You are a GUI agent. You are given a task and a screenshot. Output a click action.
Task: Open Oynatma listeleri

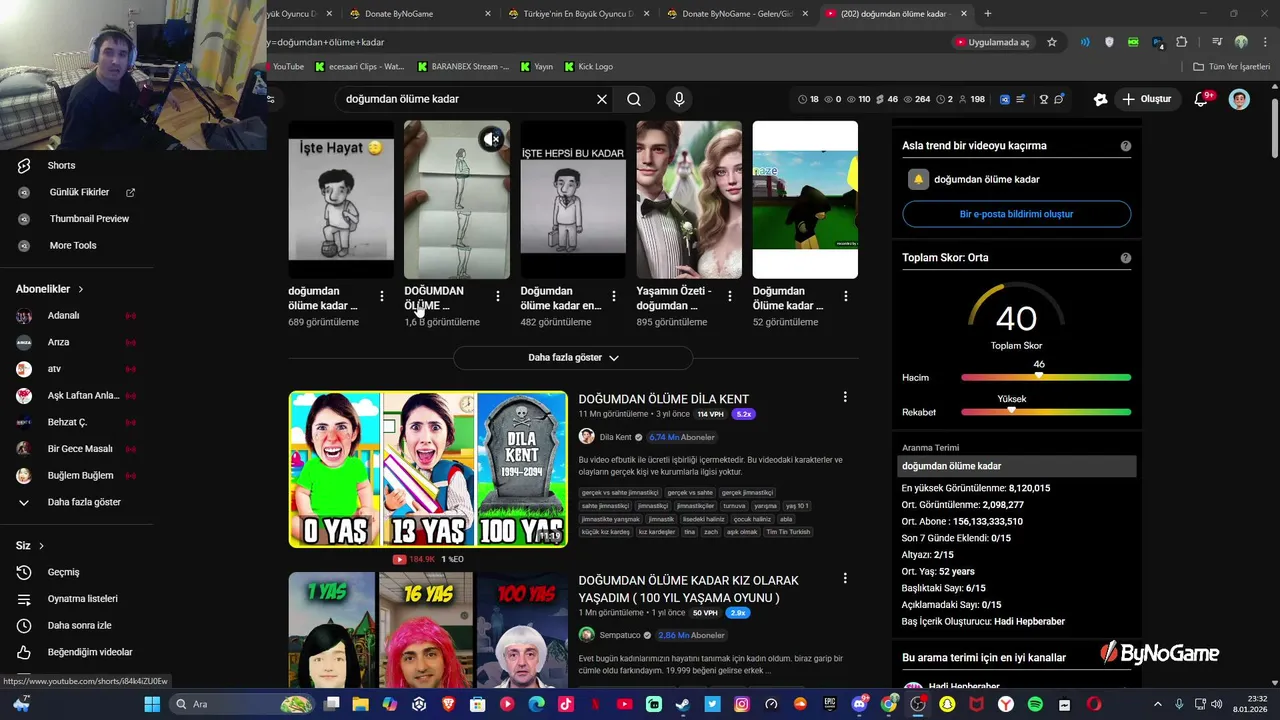(83, 598)
